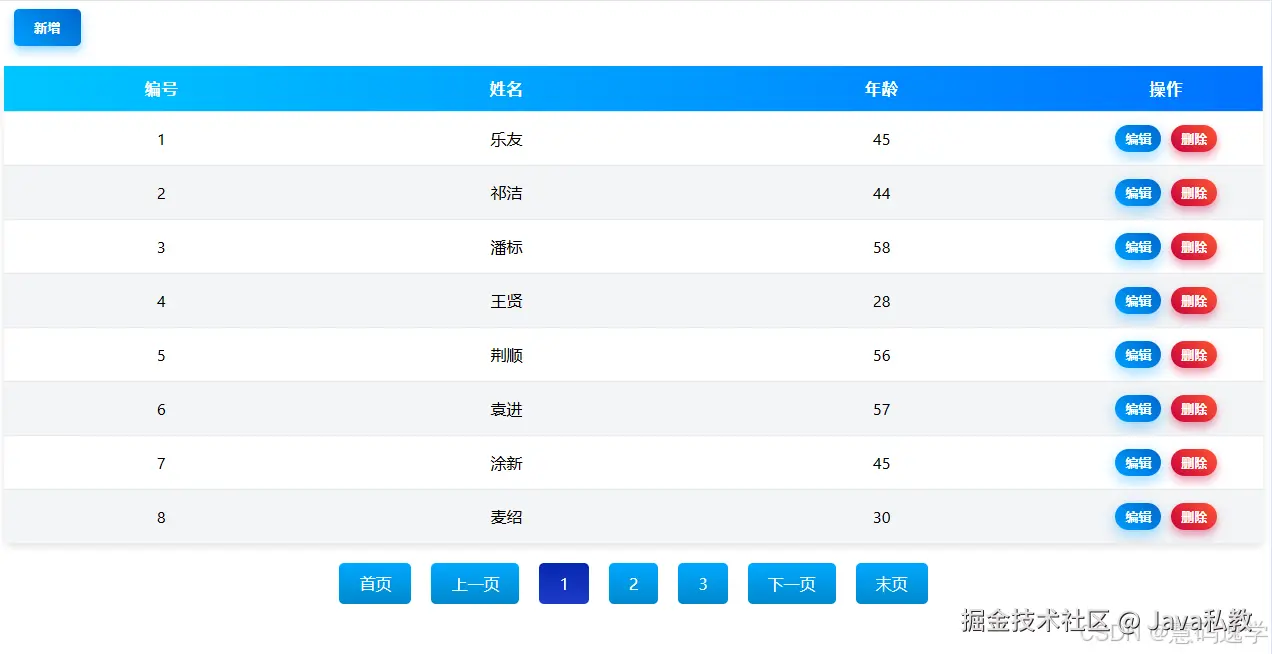
Task: Click ID number 6 in 袁进's row
Action: (161, 410)
